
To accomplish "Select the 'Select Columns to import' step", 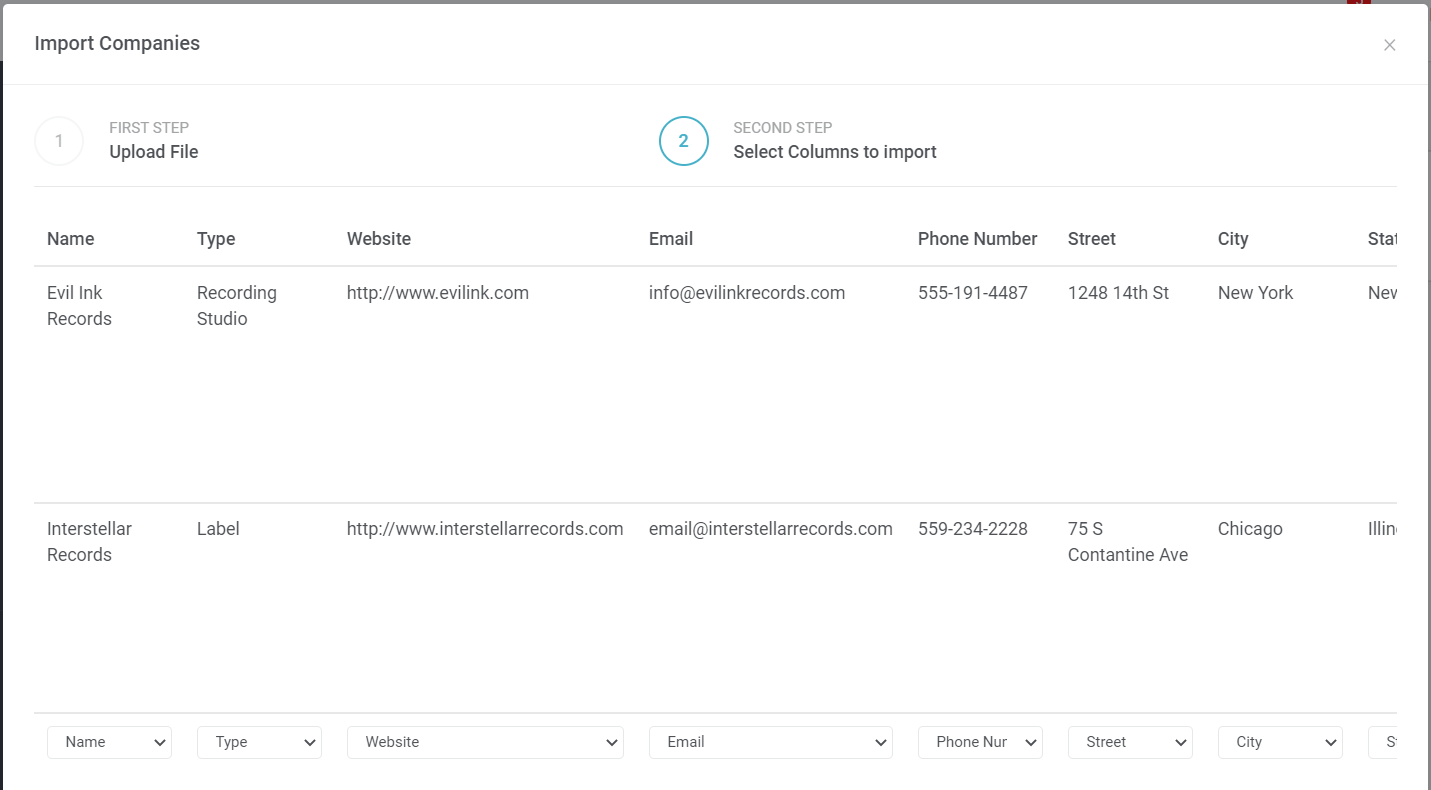I will pos(834,152).
